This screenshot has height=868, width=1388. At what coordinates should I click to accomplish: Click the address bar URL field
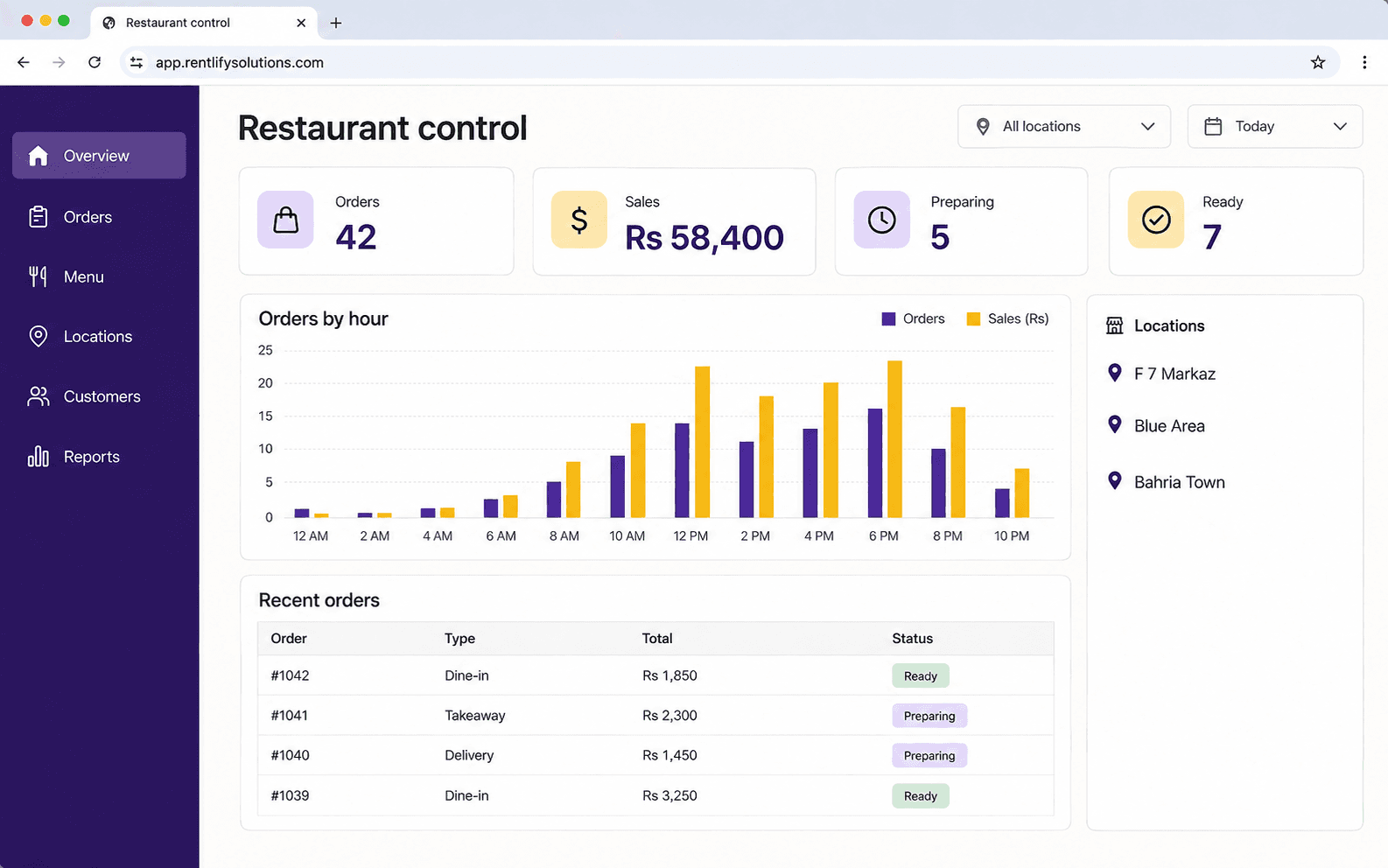tap(730, 62)
